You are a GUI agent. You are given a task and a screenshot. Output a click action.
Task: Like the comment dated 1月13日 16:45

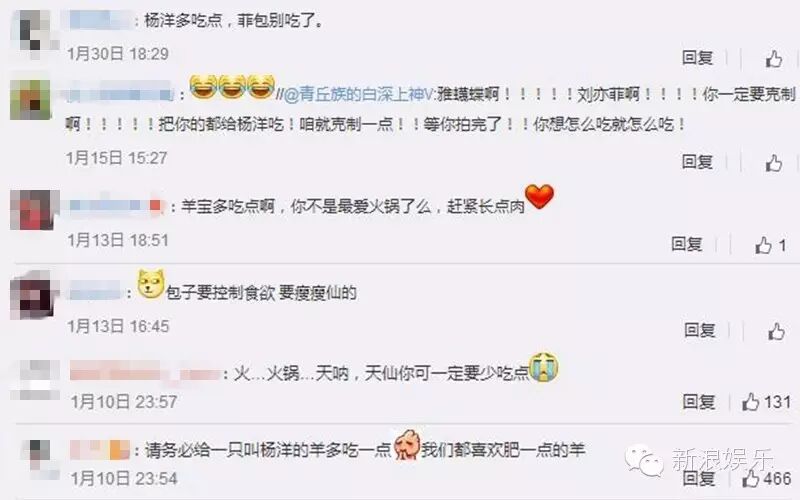click(776, 331)
